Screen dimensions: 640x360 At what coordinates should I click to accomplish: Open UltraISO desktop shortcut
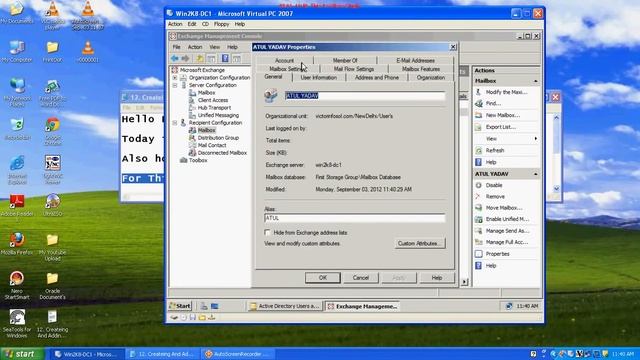[x=53, y=205]
